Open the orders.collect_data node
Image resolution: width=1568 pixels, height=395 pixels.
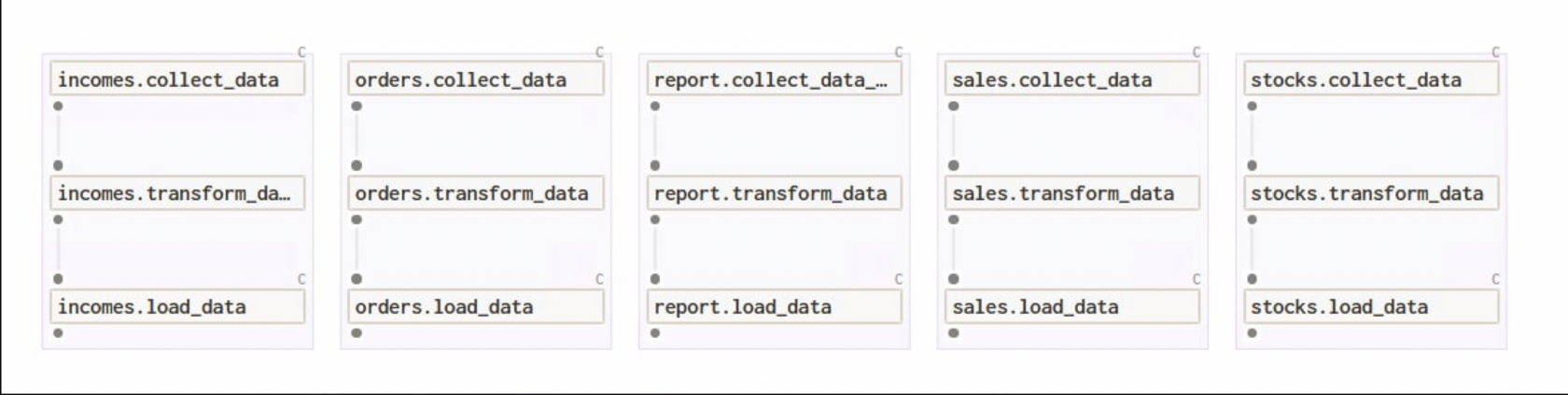click(476, 80)
